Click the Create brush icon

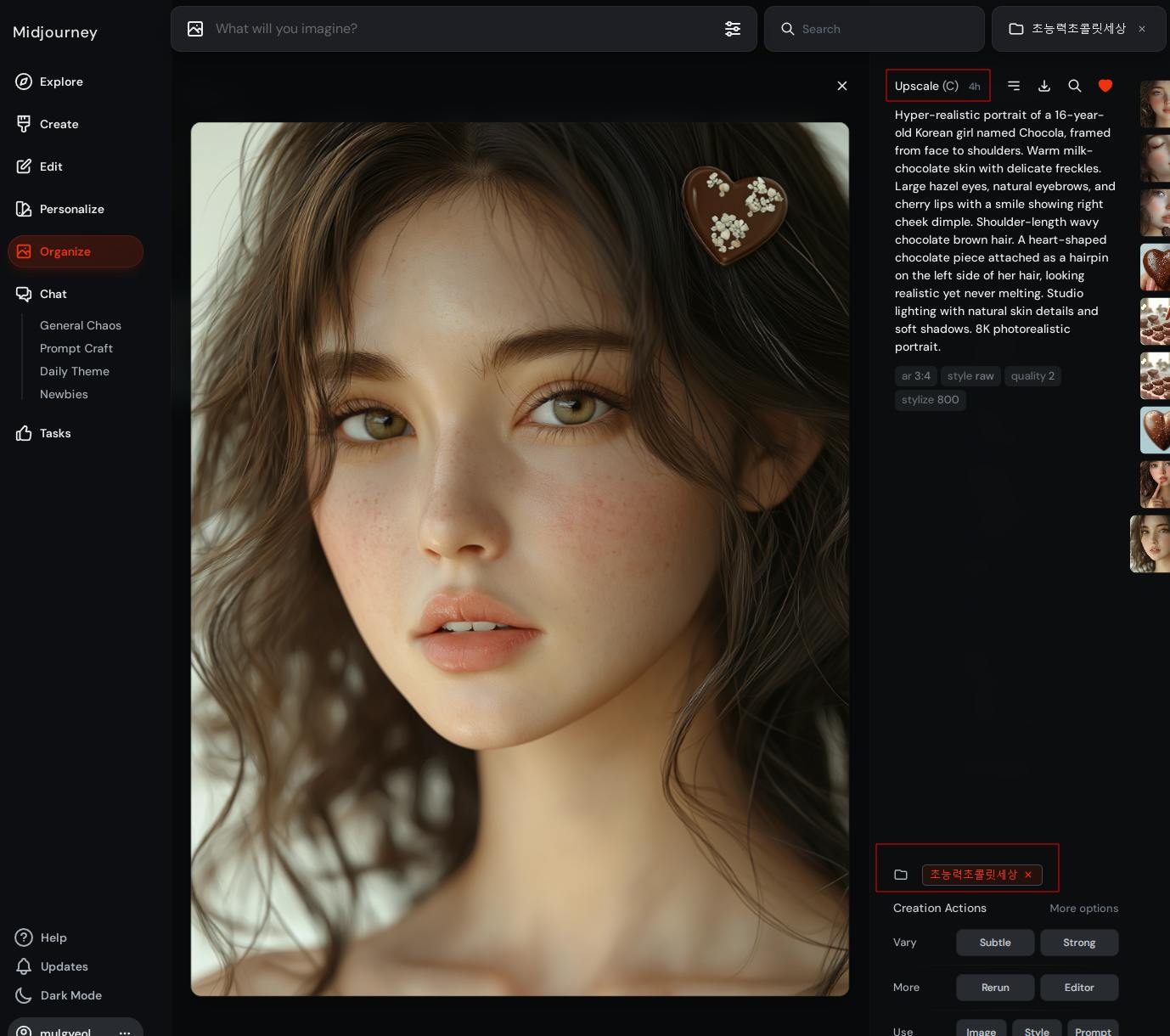[x=24, y=124]
